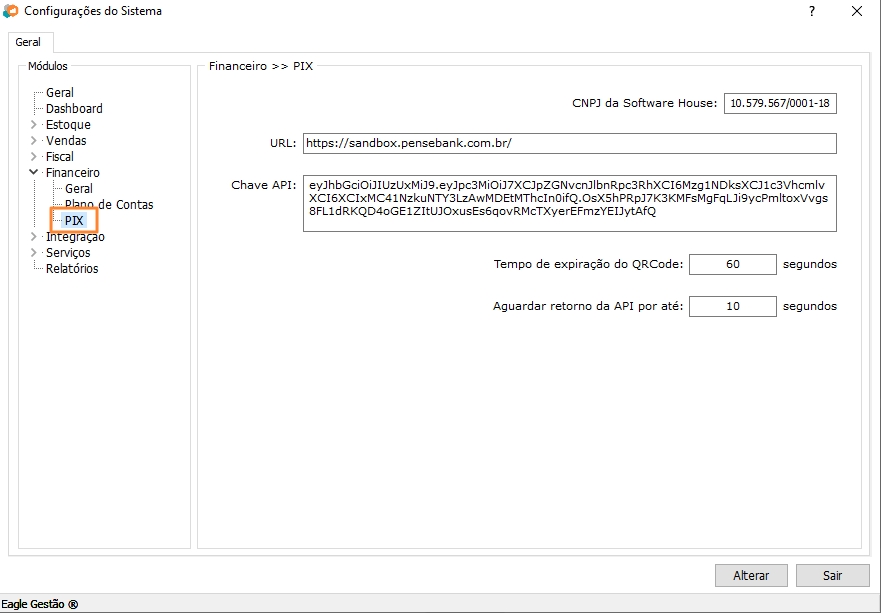881x613 pixels.
Task: Select Financeiro module label
Action: tap(72, 172)
